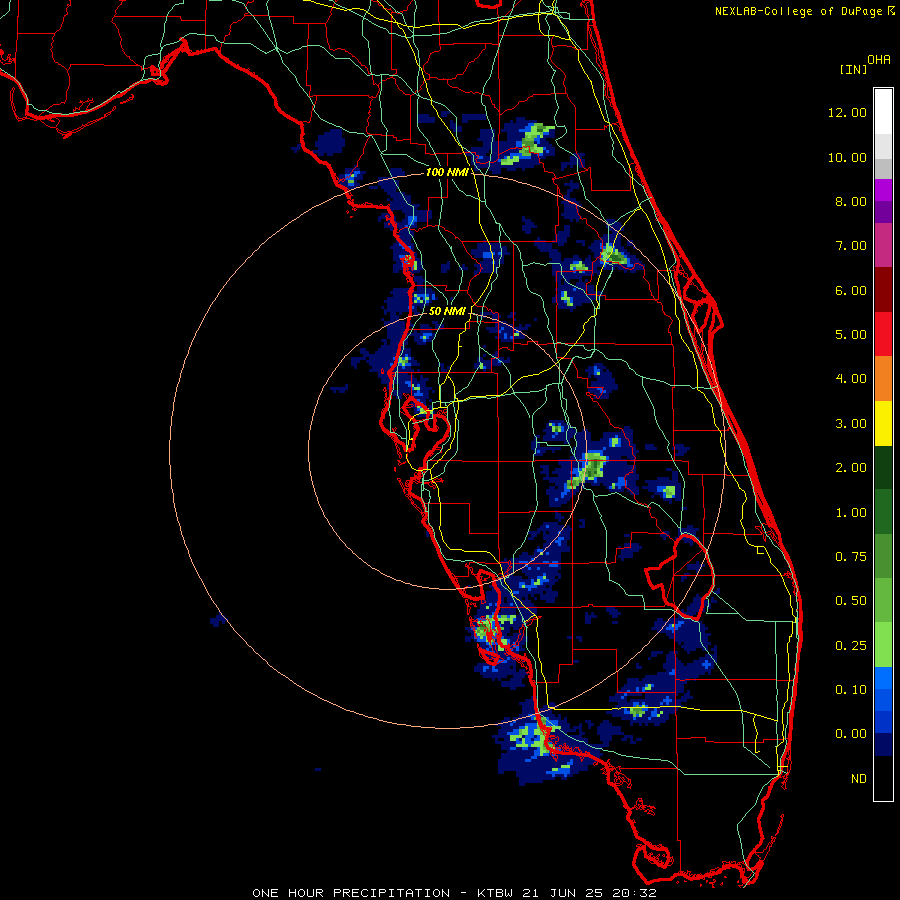Click the 0.00 scale value
This screenshot has height=900, width=900.
(x=851, y=734)
